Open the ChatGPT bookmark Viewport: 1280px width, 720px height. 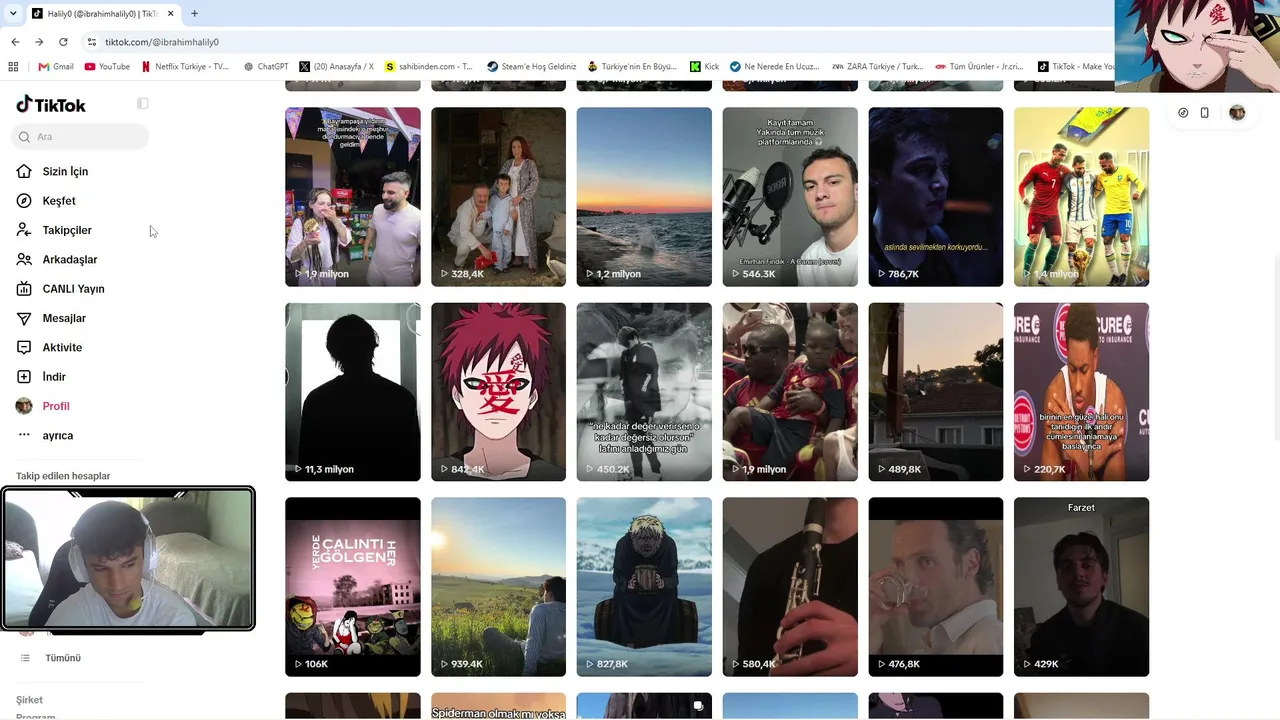pos(266,67)
